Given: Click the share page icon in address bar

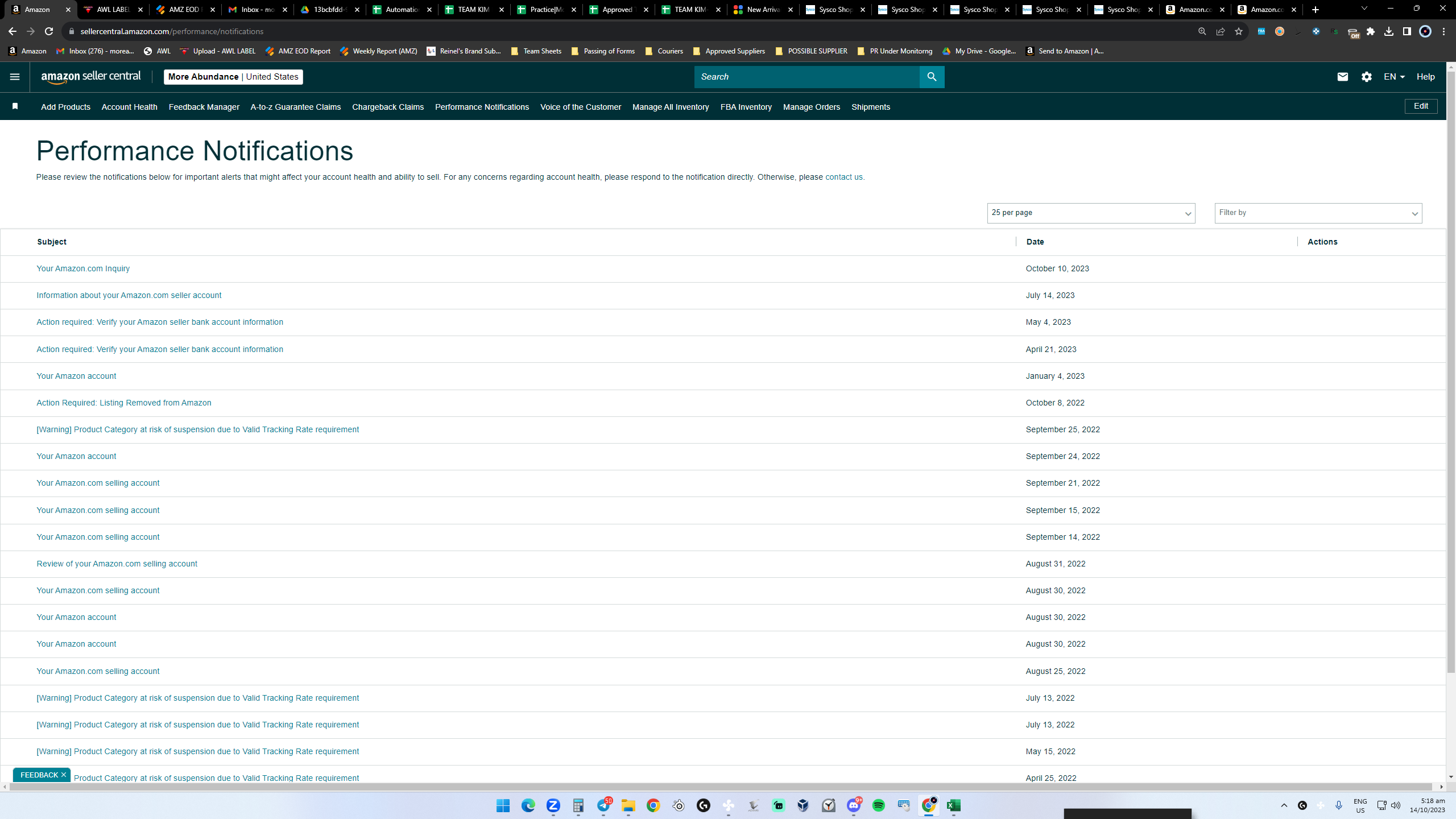Looking at the screenshot, I should click(x=1220, y=31).
